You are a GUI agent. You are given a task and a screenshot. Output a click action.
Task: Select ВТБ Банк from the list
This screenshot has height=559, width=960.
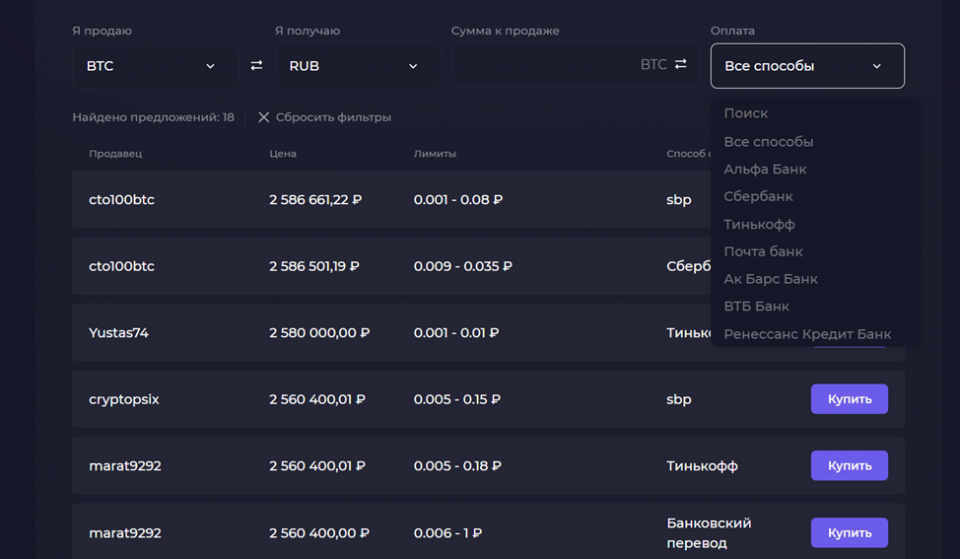click(756, 306)
